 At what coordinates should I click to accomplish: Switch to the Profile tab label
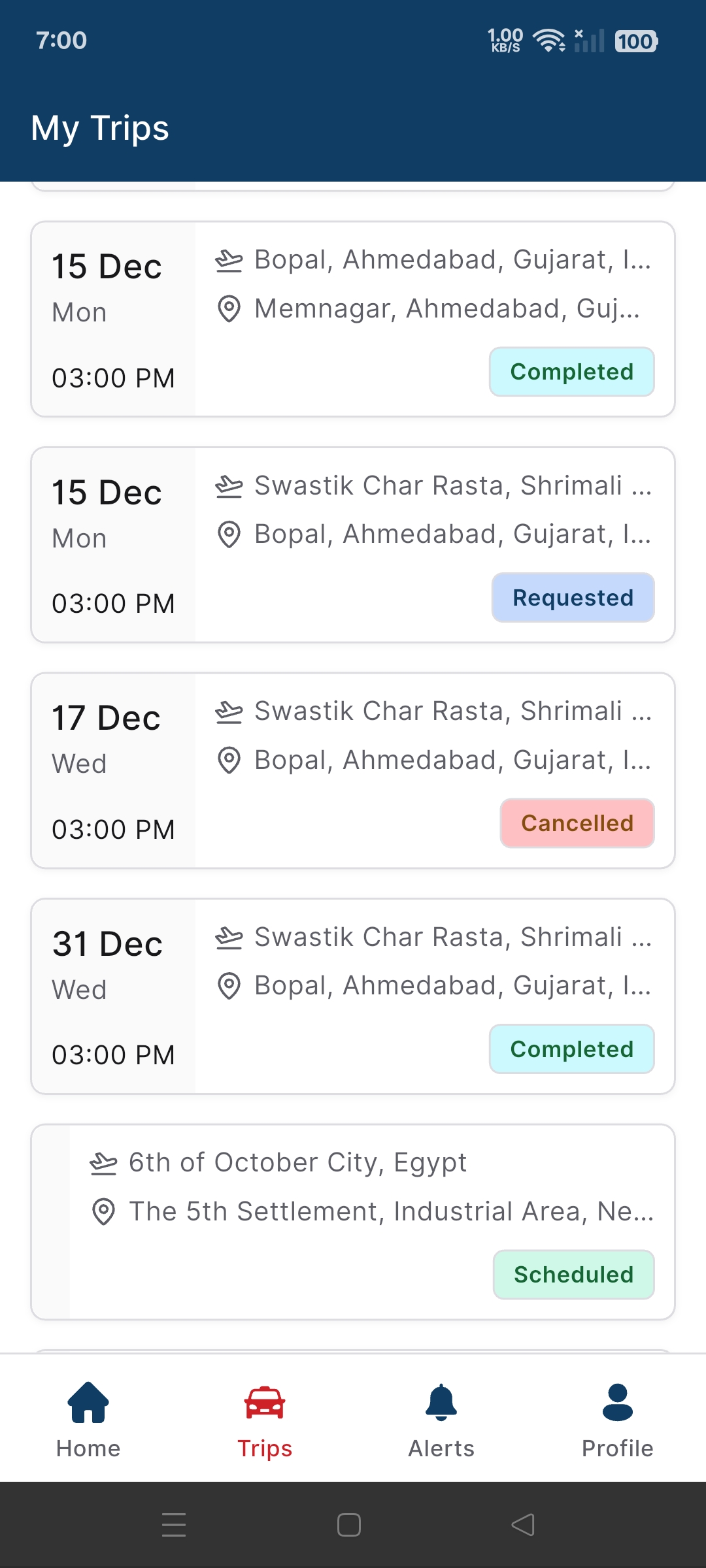point(618,1448)
